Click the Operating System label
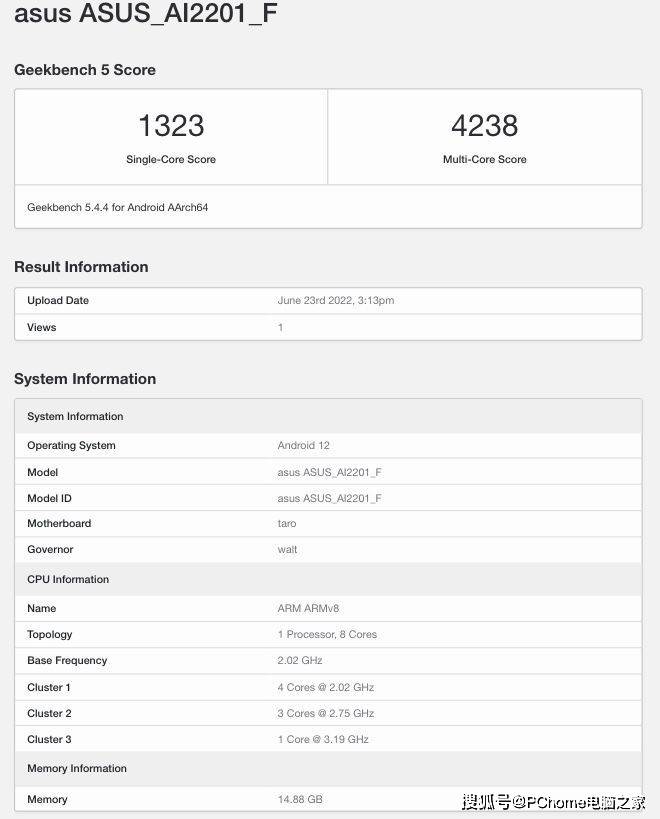The image size is (660, 819). 72,446
